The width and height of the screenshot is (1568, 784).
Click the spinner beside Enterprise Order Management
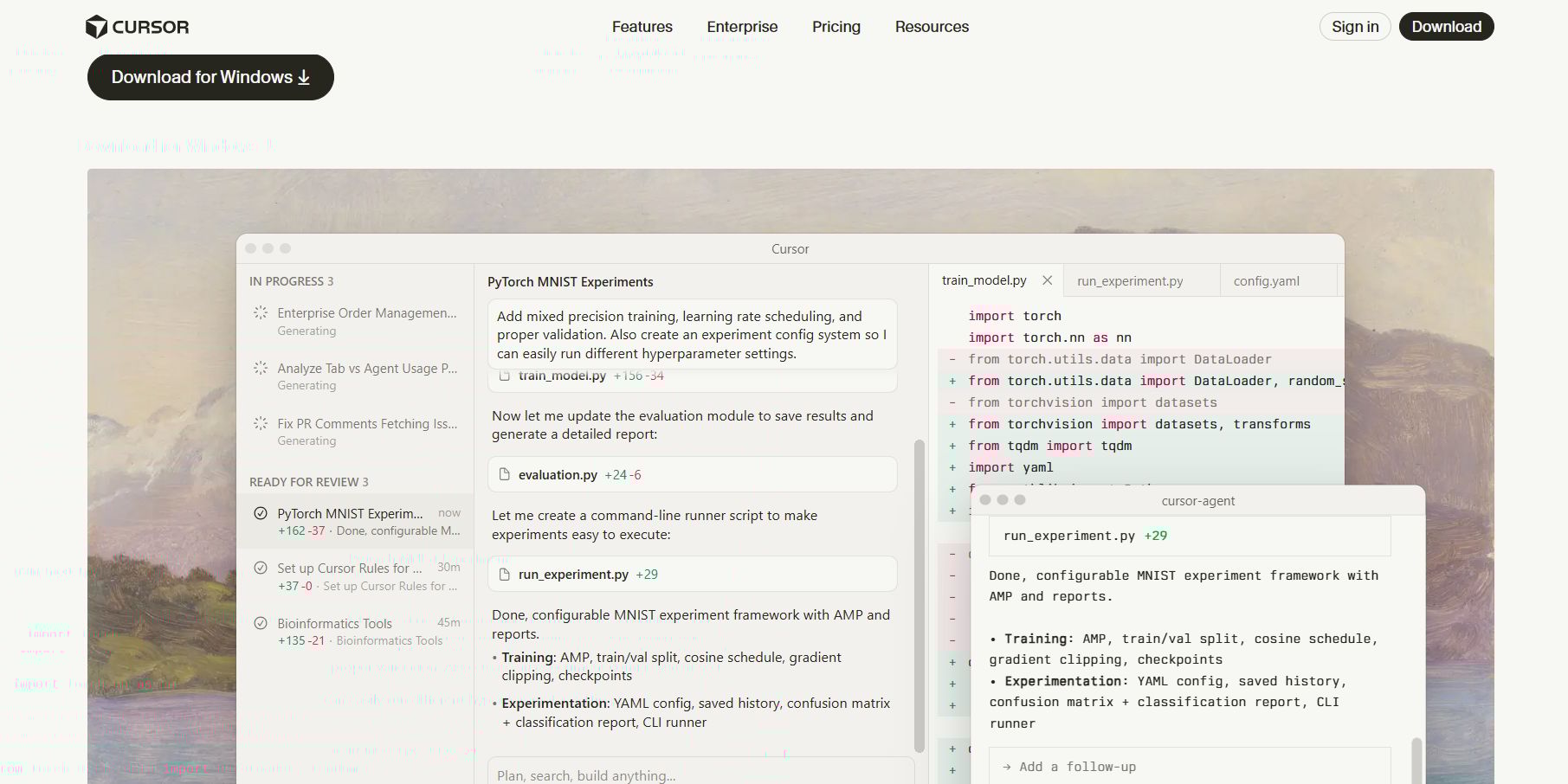(261, 312)
